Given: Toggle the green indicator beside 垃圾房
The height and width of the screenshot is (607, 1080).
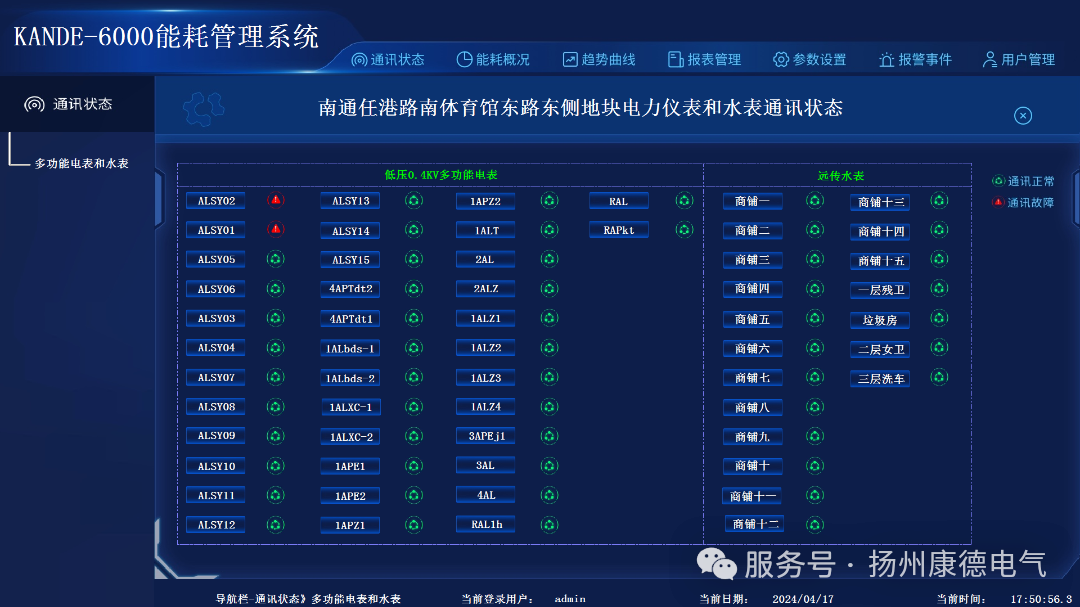Looking at the screenshot, I should point(938,318).
